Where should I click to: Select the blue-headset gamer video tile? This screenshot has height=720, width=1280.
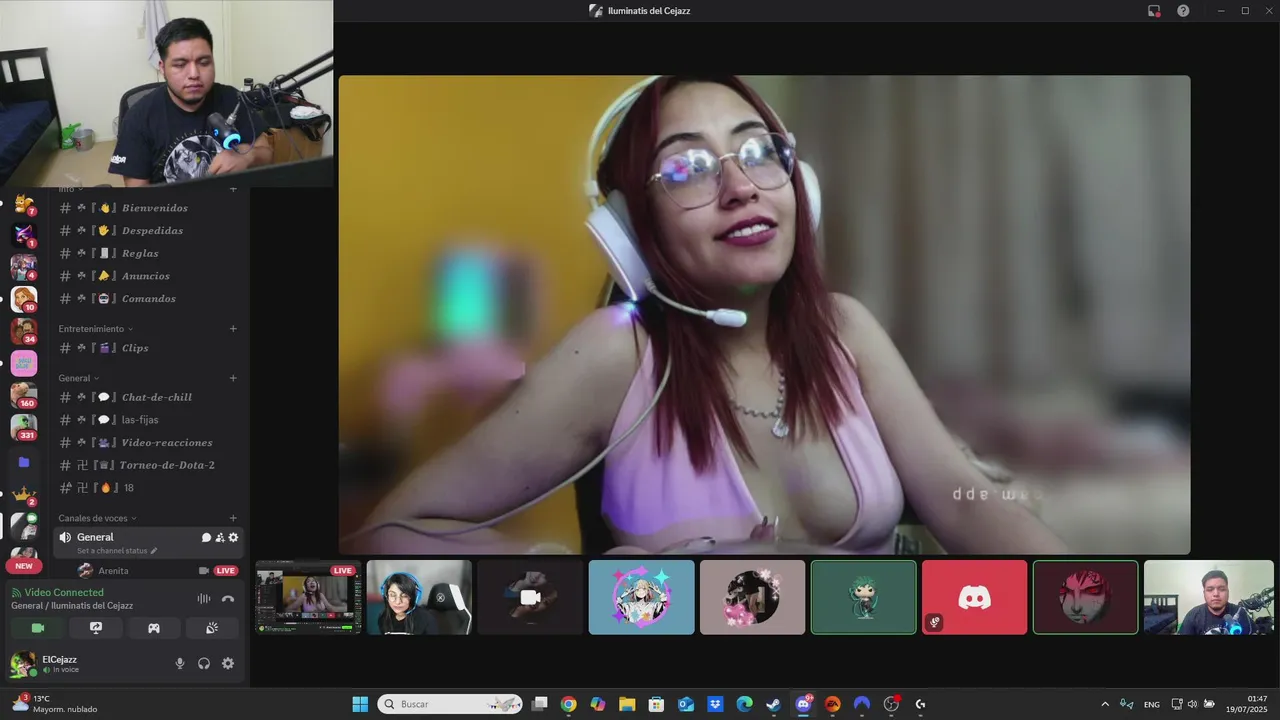419,597
